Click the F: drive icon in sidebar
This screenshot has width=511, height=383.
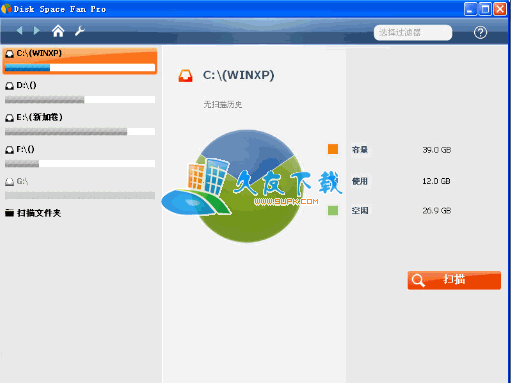coord(10,150)
